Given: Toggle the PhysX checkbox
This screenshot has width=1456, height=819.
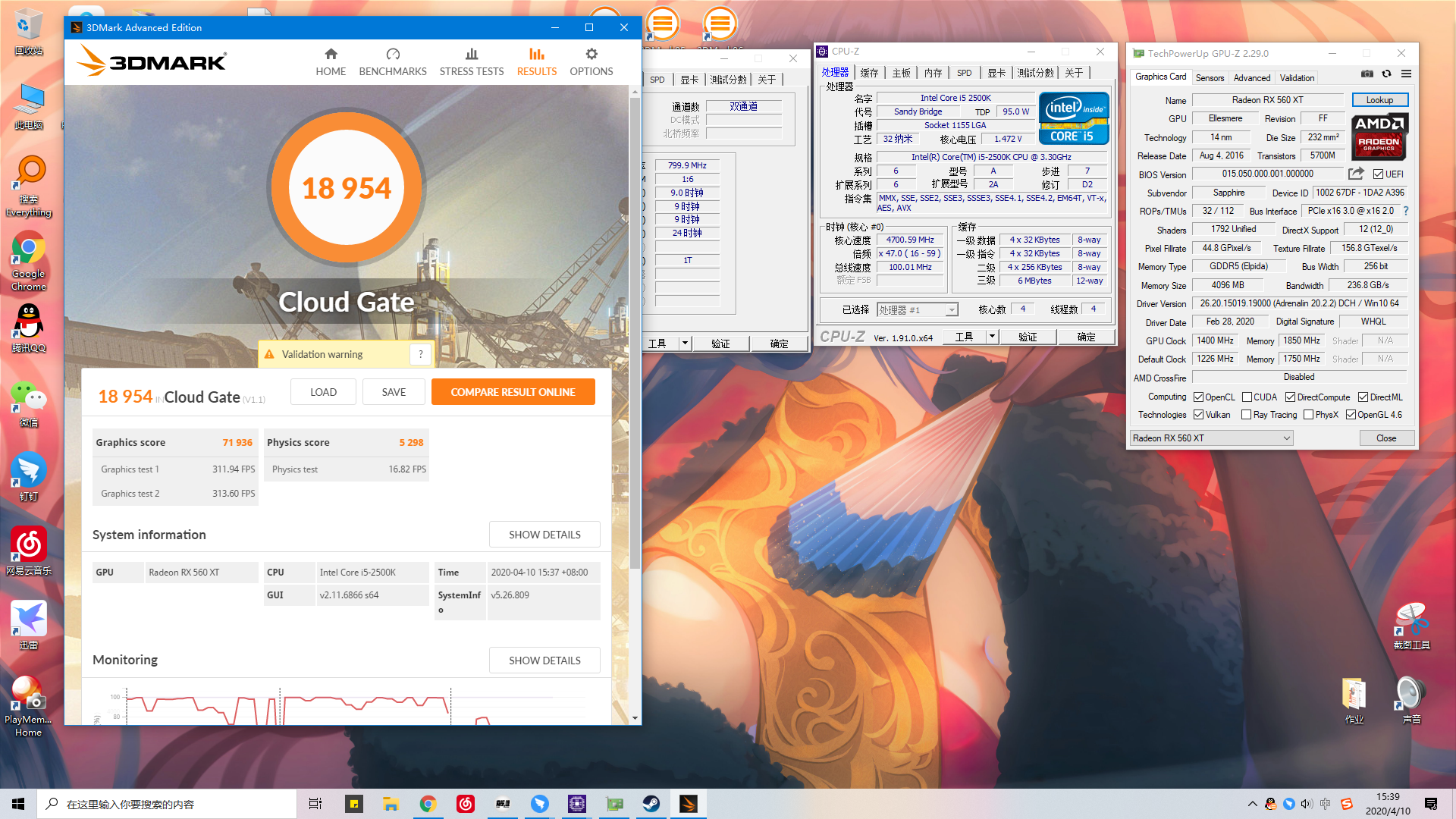Looking at the screenshot, I should point(1308,414).
